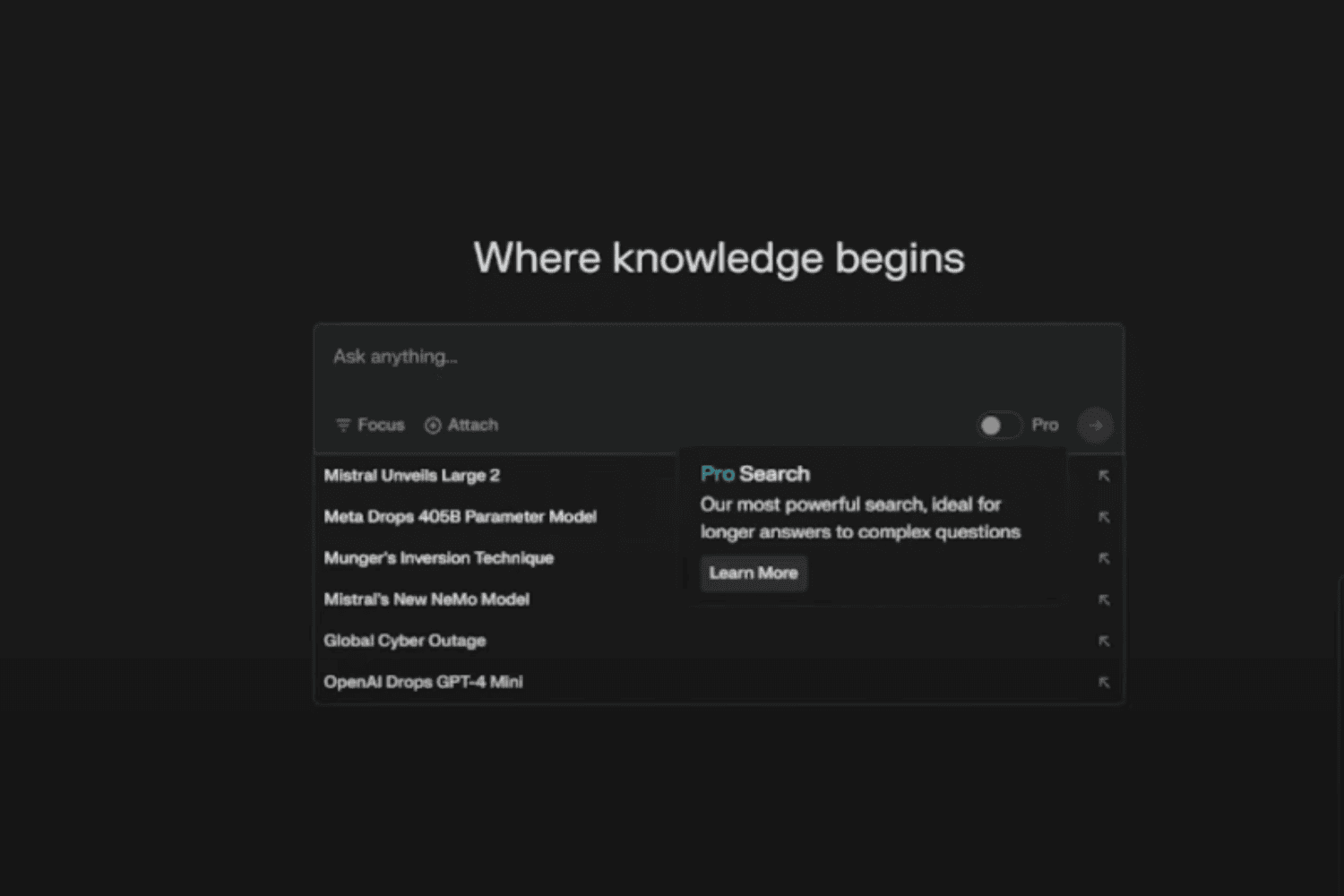Enable the Pro search toggle switch

998,426
